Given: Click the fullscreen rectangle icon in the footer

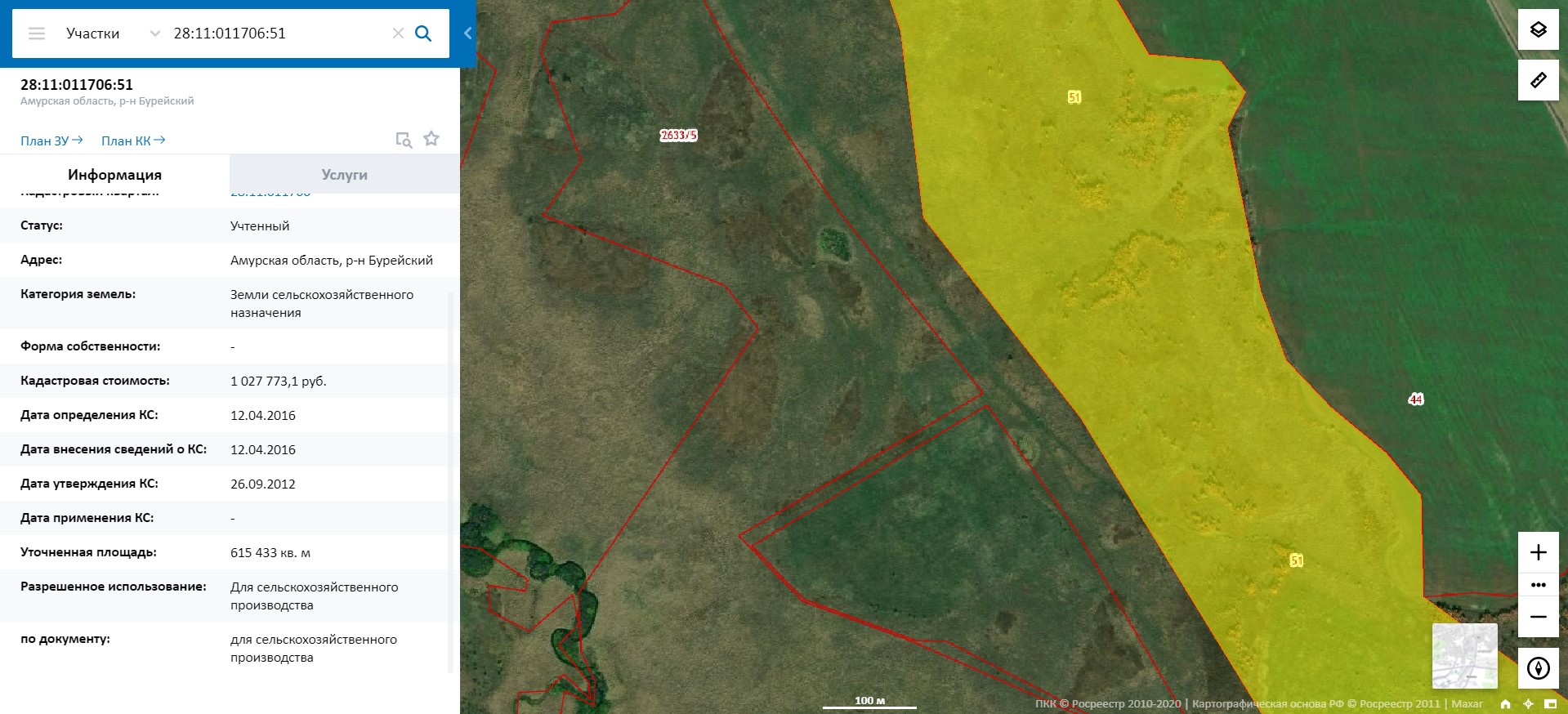Looking at the screenshot, I should point(1550,703).
